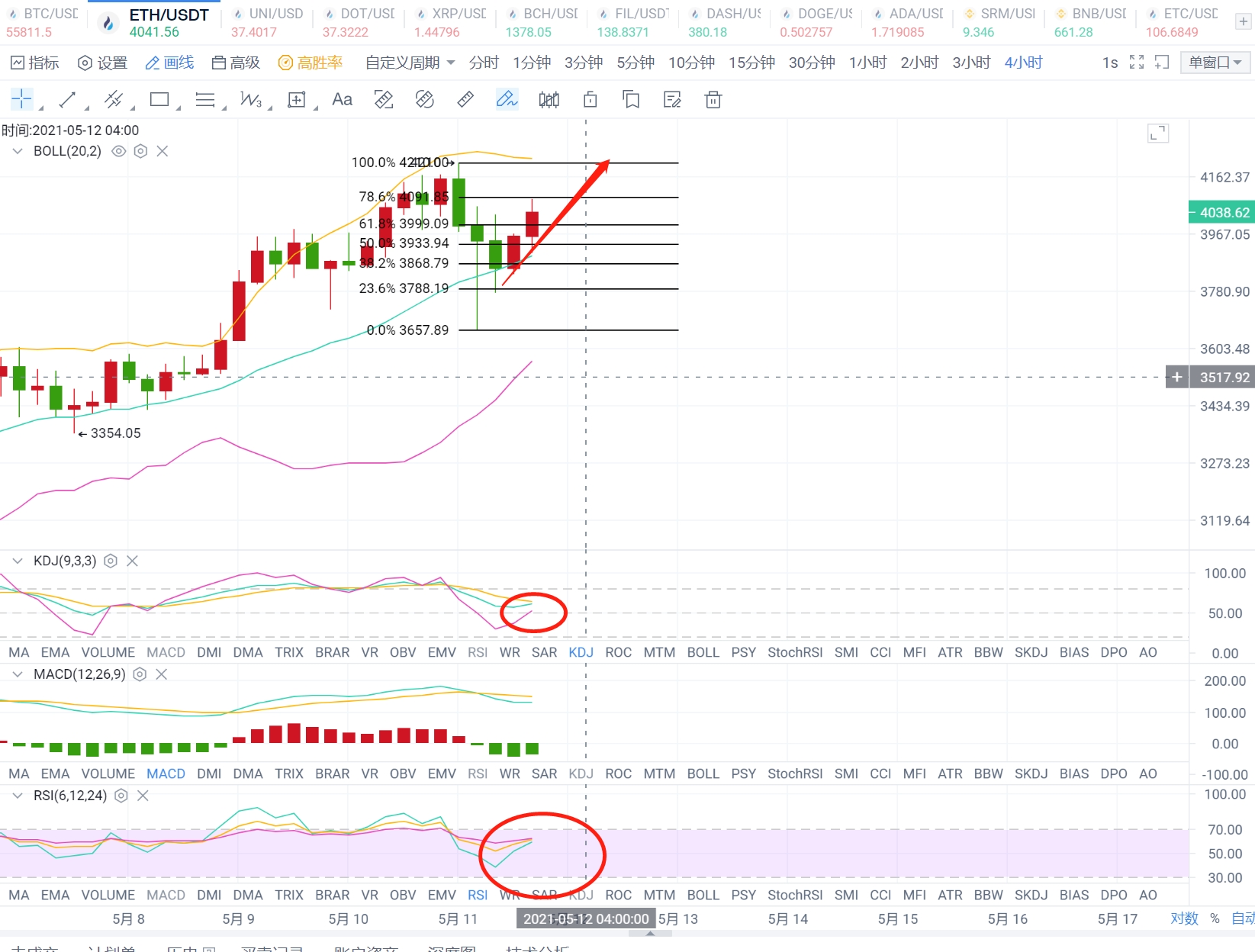Select the trend line drawing tool
The image size is (1255, 952).
[x=67, y=99]
